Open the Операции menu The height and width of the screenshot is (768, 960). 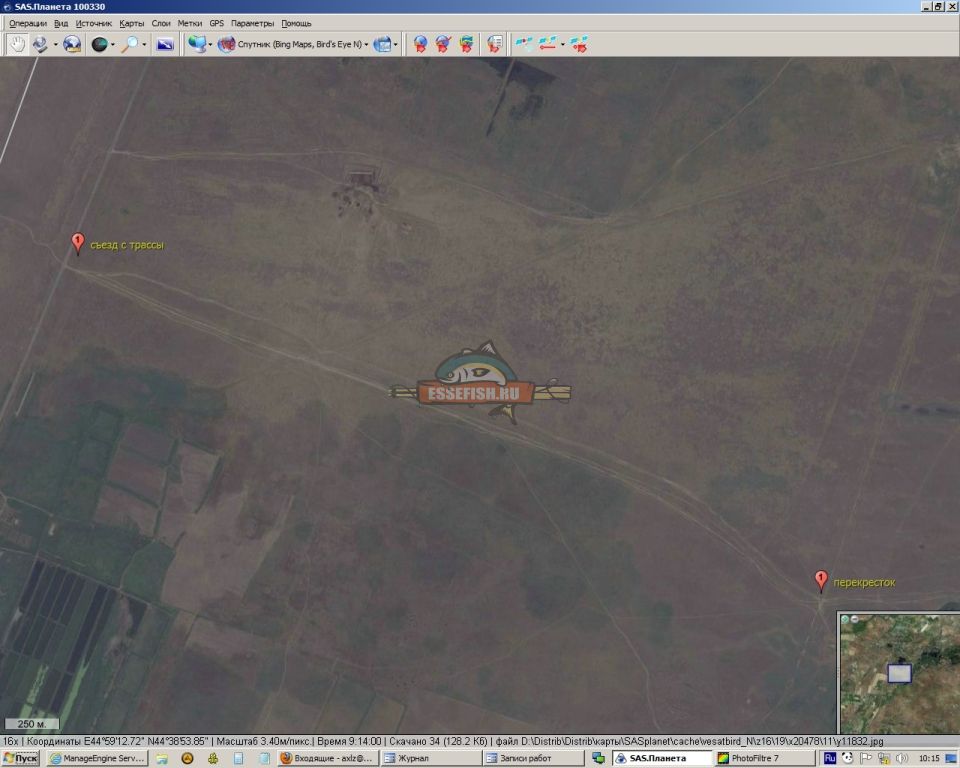pos(28,23)
